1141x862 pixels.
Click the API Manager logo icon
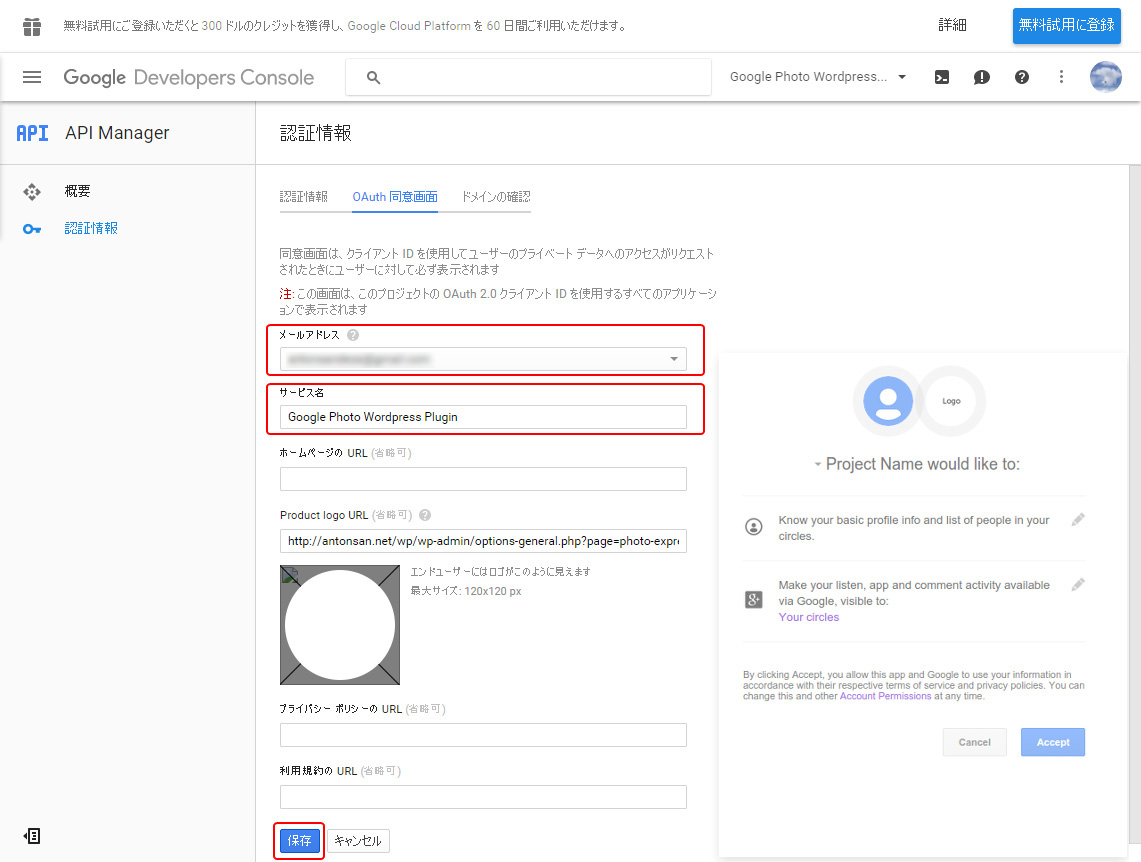pyautogui.click(x=32, y=133)
